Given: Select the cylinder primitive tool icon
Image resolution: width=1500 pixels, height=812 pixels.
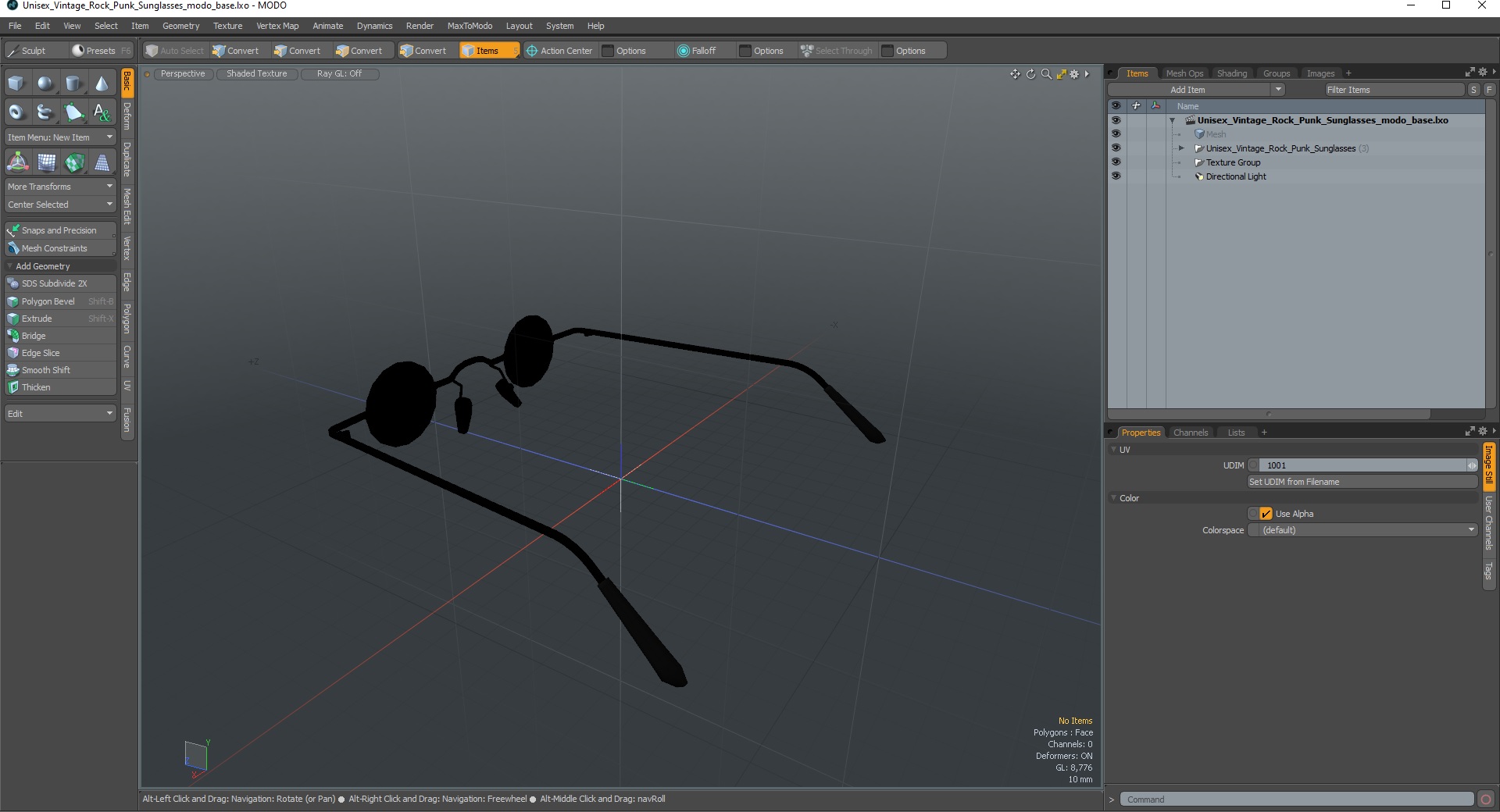Looking at the screenshot, I should click(x=73, y=84).
